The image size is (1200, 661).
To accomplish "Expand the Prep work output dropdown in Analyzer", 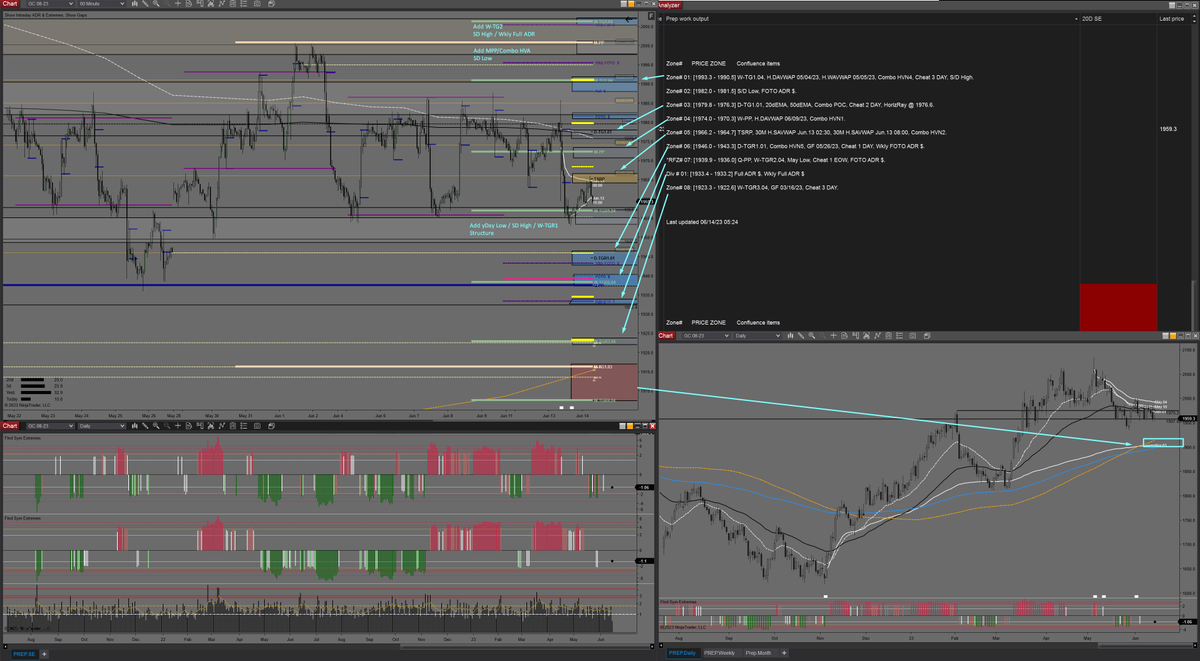I will click(x=1076, y=19).
